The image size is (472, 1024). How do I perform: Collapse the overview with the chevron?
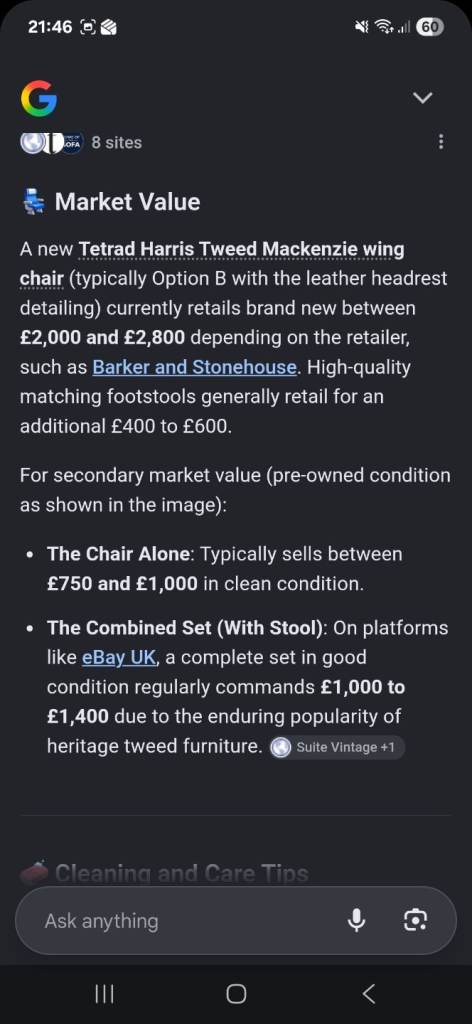[x=423, y=98]
